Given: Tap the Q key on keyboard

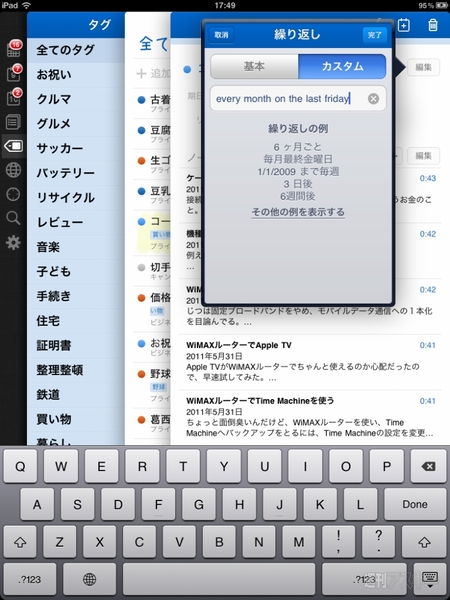Looking at the screenshot, I should [20, 466].
